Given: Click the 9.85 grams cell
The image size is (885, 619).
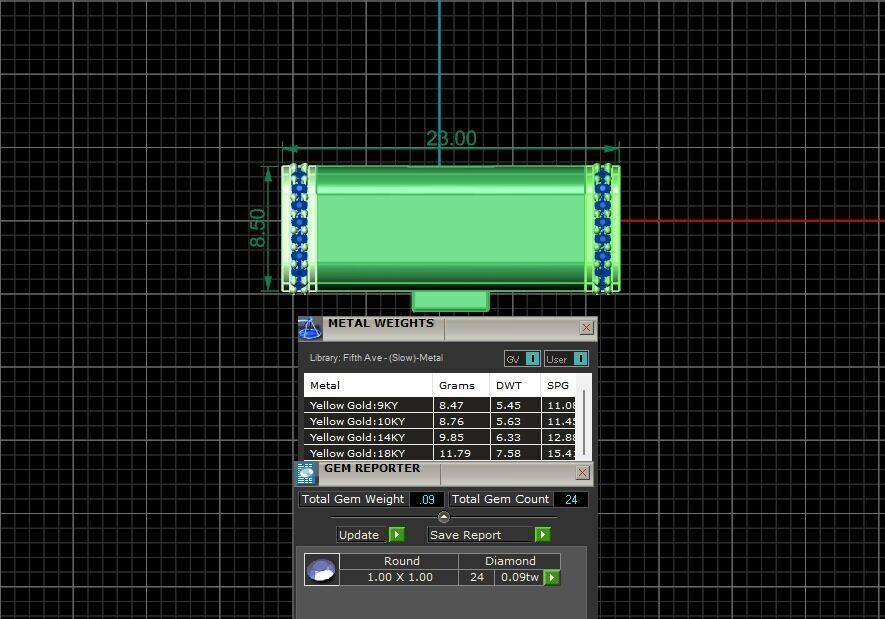Looking at the screenshot, I should point(461,437).
